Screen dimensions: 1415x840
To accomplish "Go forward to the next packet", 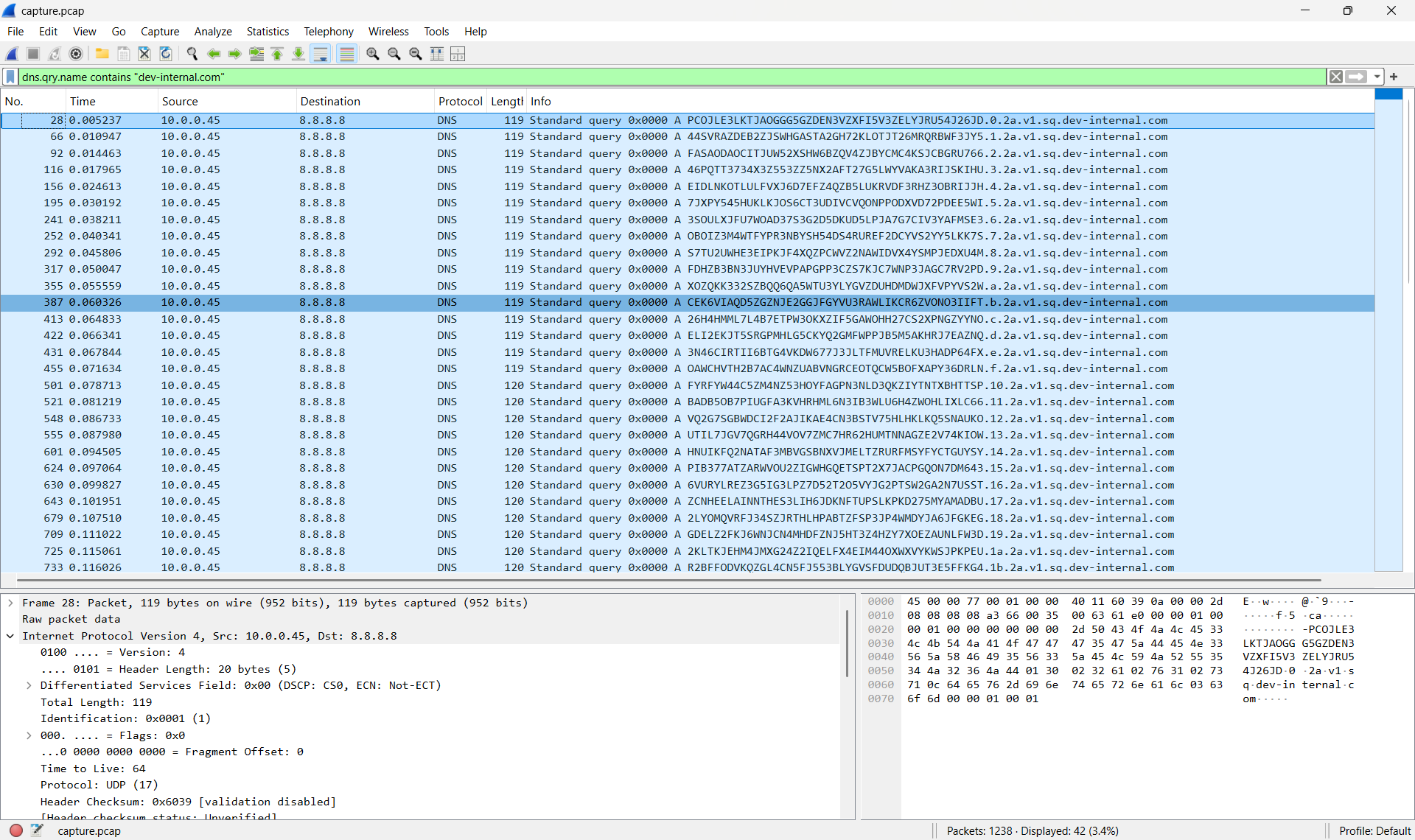I will 235,54.
